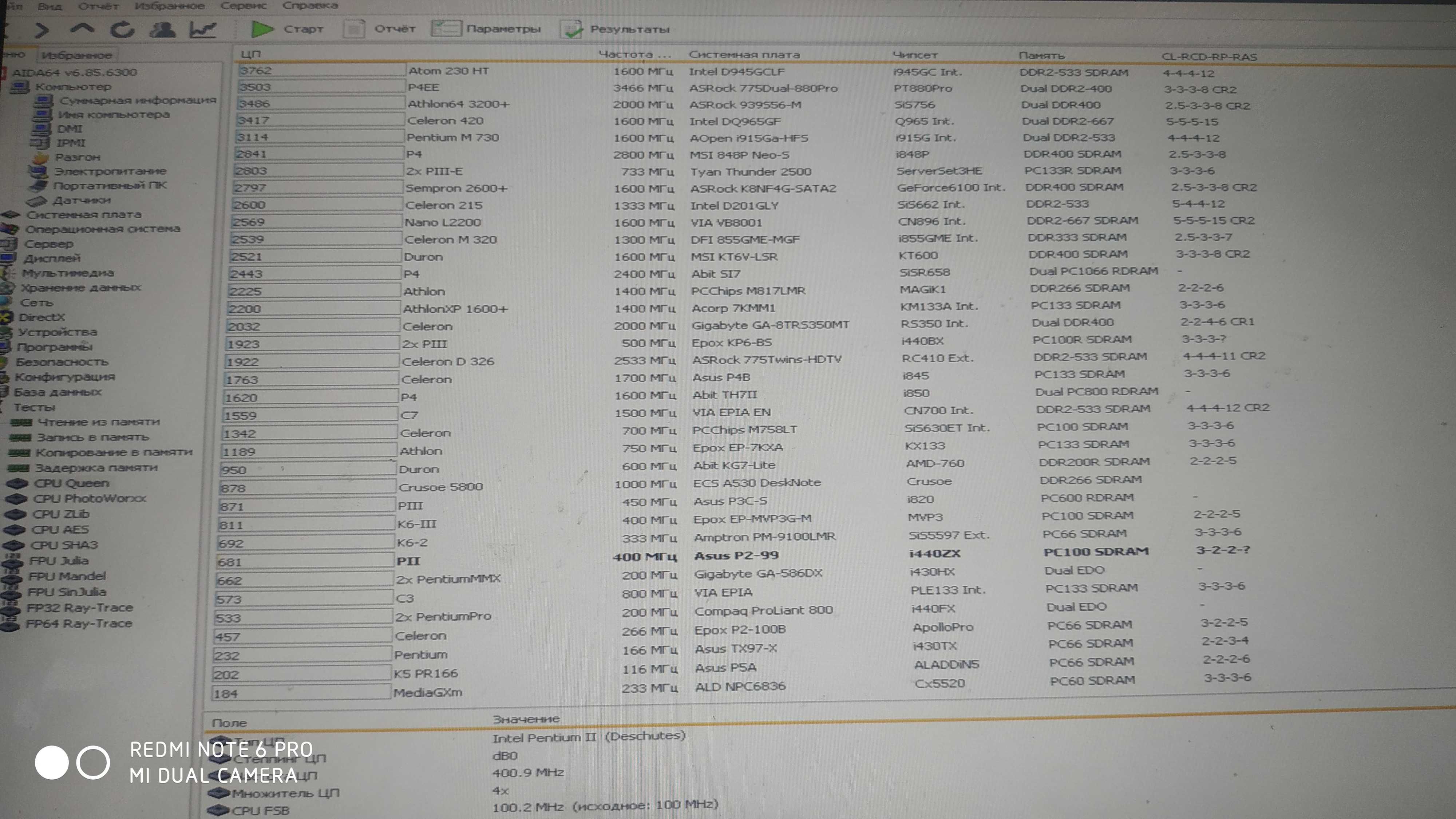The height and width of the screenshot is (819, 1456).
Task: Open Задержка памяти benchmark
Action: coord(96,467)
